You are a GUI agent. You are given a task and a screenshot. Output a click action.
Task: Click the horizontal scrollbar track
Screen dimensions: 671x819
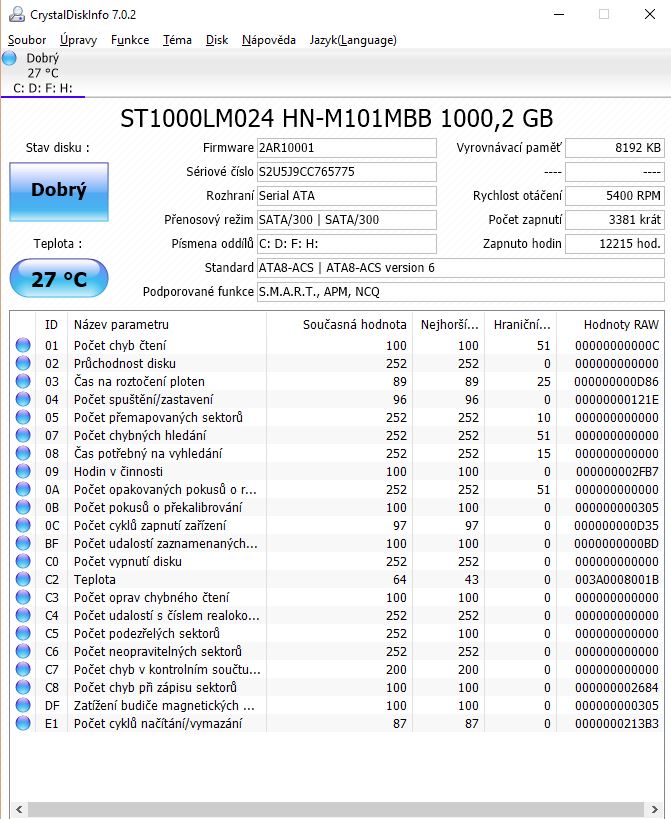pos(336,810)
